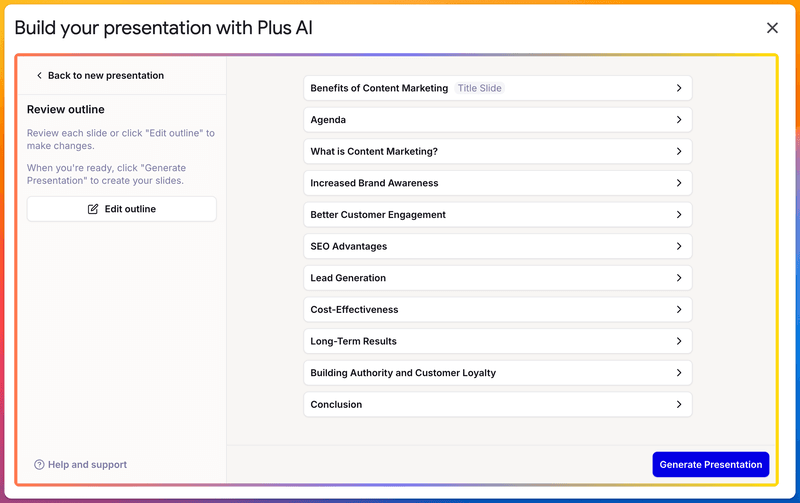The height and width of the screenshot is (503, 800).
Task: Expand the Lead Generation chevron
Action: tap(679, 278)
